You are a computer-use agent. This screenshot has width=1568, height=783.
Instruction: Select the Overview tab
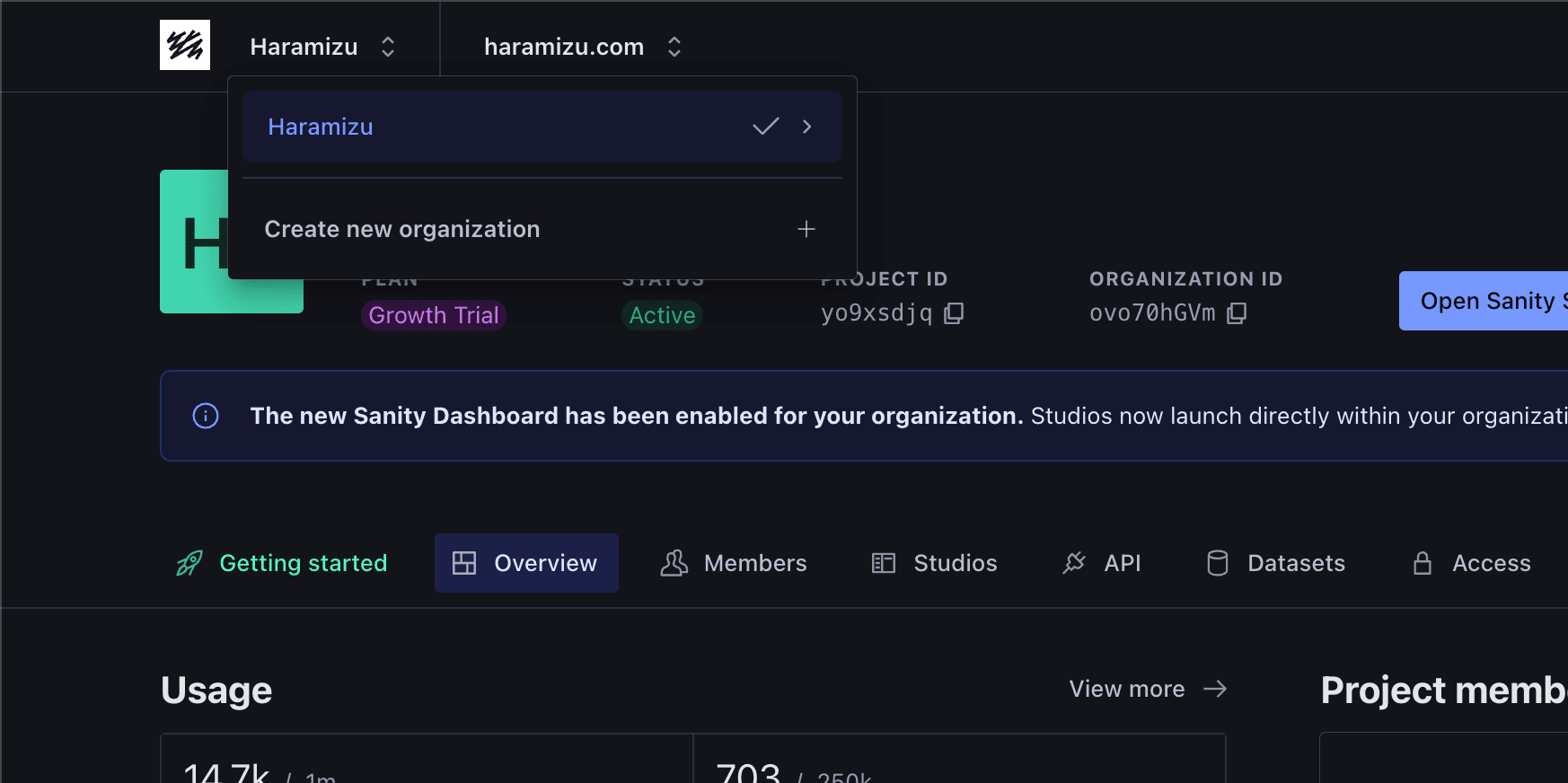526,563
